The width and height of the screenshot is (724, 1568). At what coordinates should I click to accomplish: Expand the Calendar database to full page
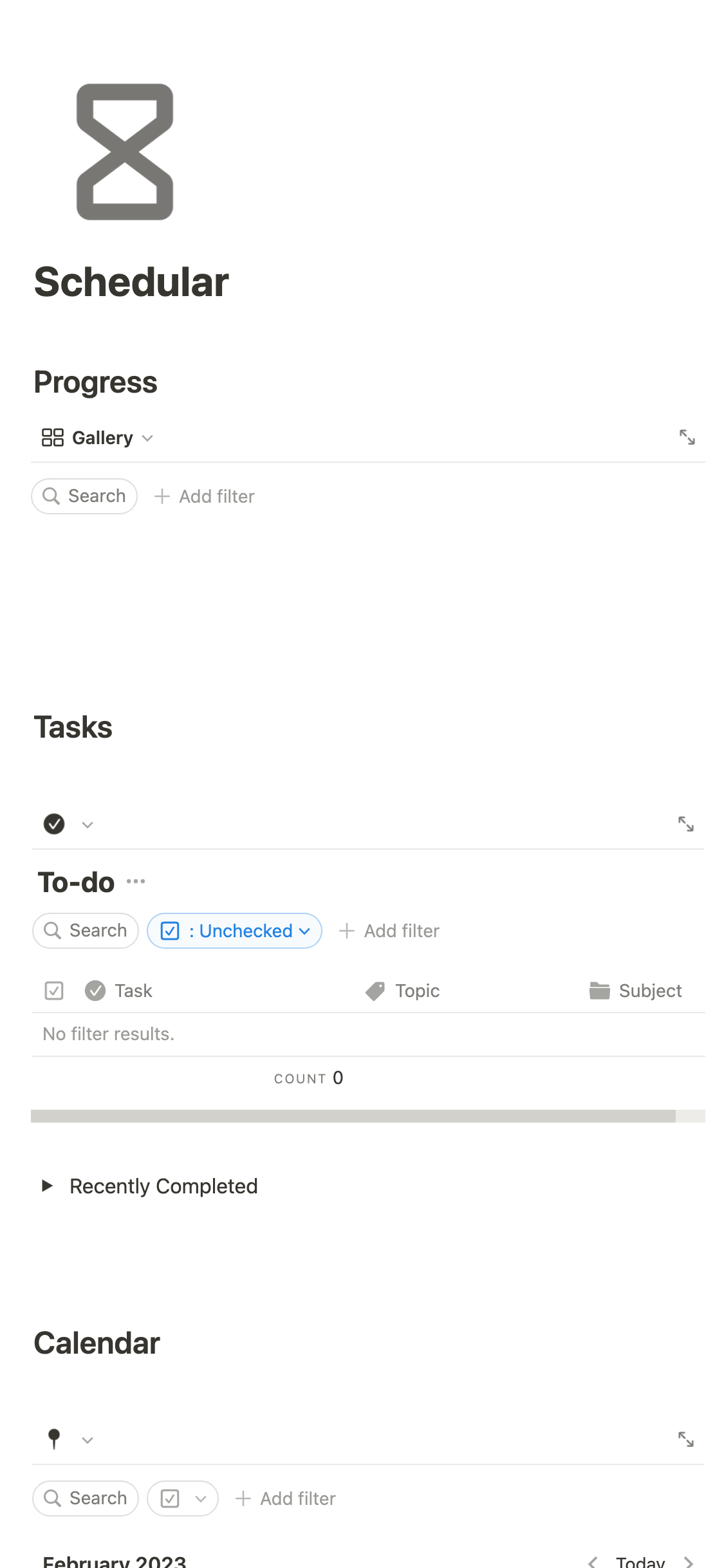coord(685,1439)
